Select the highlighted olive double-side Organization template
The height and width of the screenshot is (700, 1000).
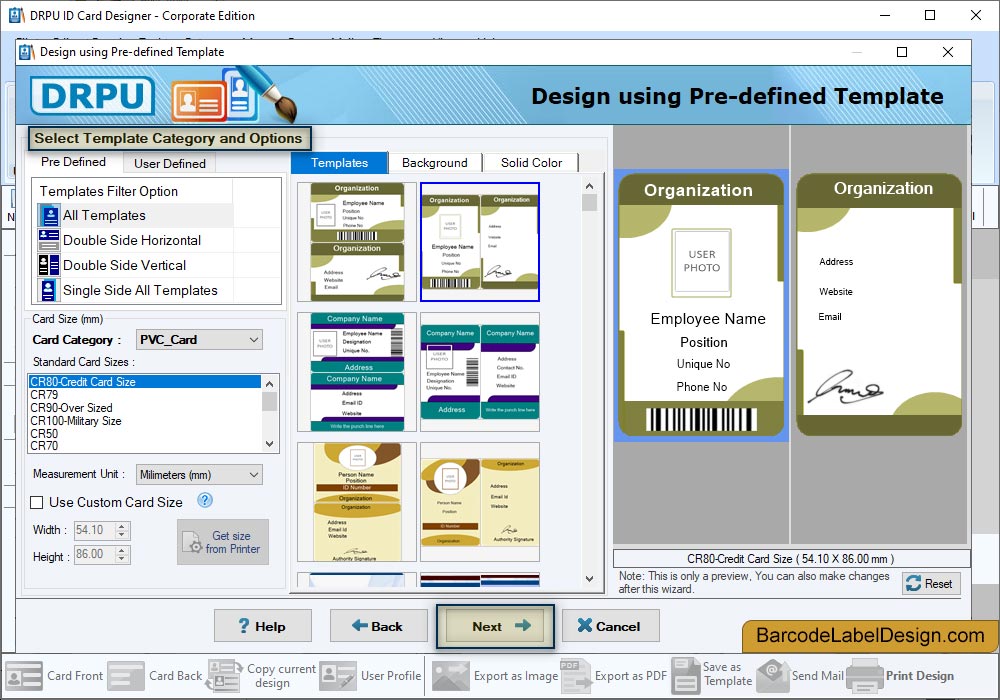[480, 242]
